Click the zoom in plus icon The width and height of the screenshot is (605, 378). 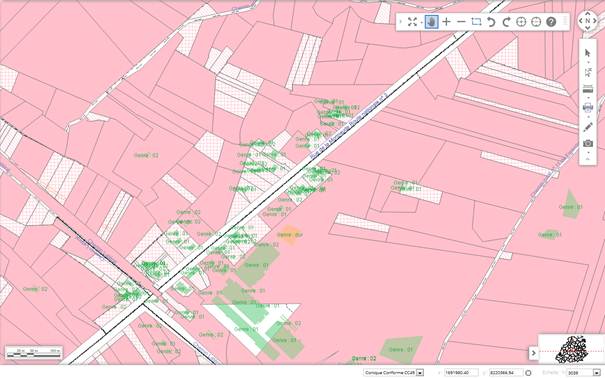click(x=446, y=22)
